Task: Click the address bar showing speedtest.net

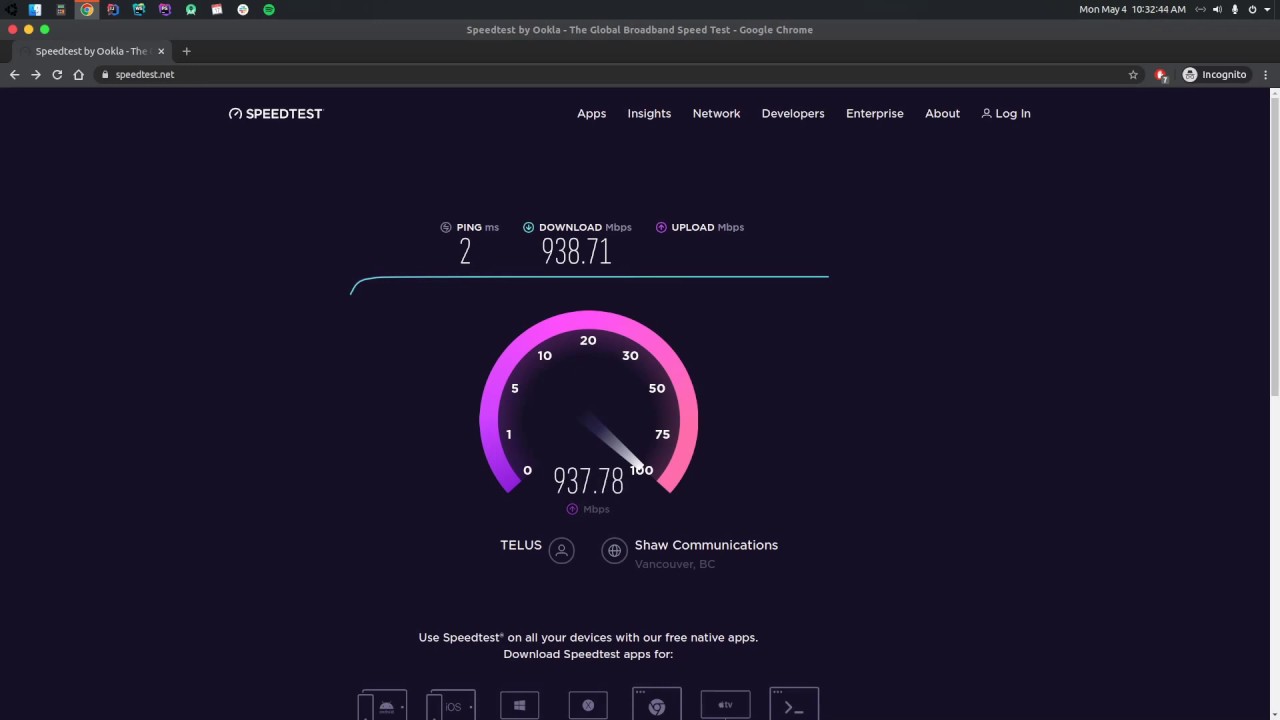Action: (x=620, y=75)
